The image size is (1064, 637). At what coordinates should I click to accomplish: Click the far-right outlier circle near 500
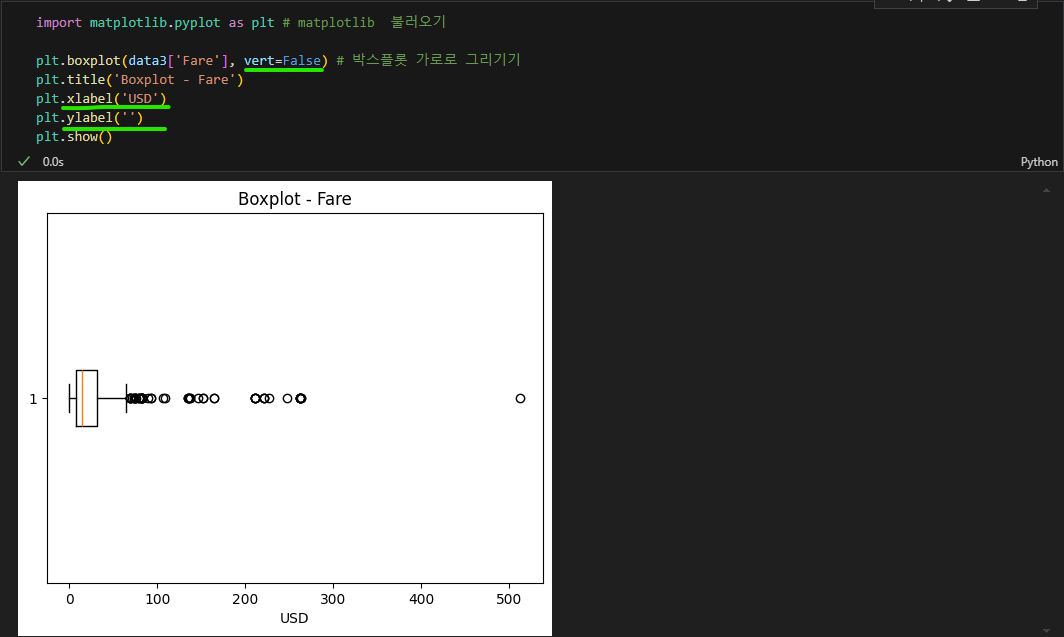[520, 398]
